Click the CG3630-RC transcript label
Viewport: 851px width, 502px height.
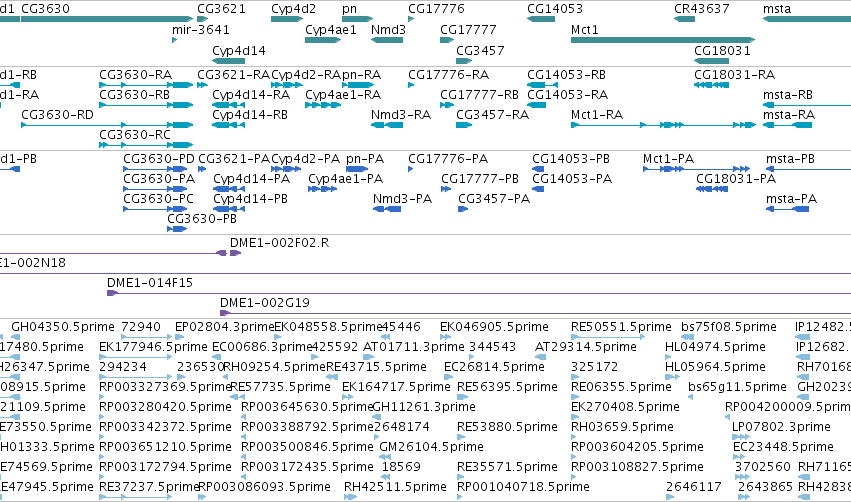[x=135, y=135]
